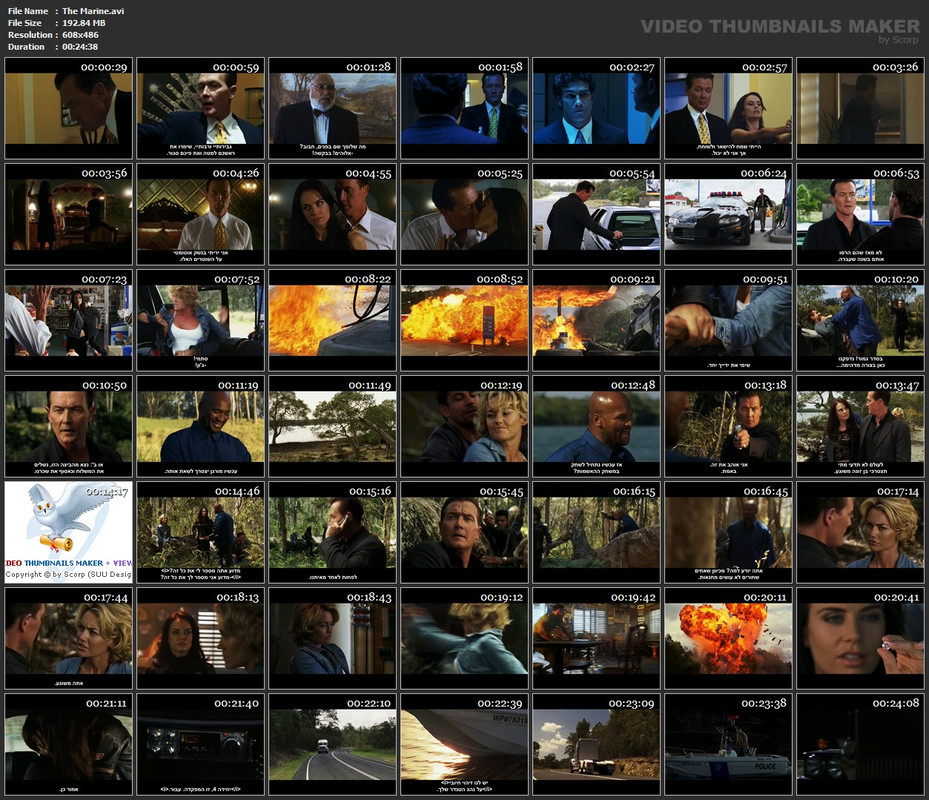
Task: Click the duration value 00:24:38
Action: click(80, 46)
